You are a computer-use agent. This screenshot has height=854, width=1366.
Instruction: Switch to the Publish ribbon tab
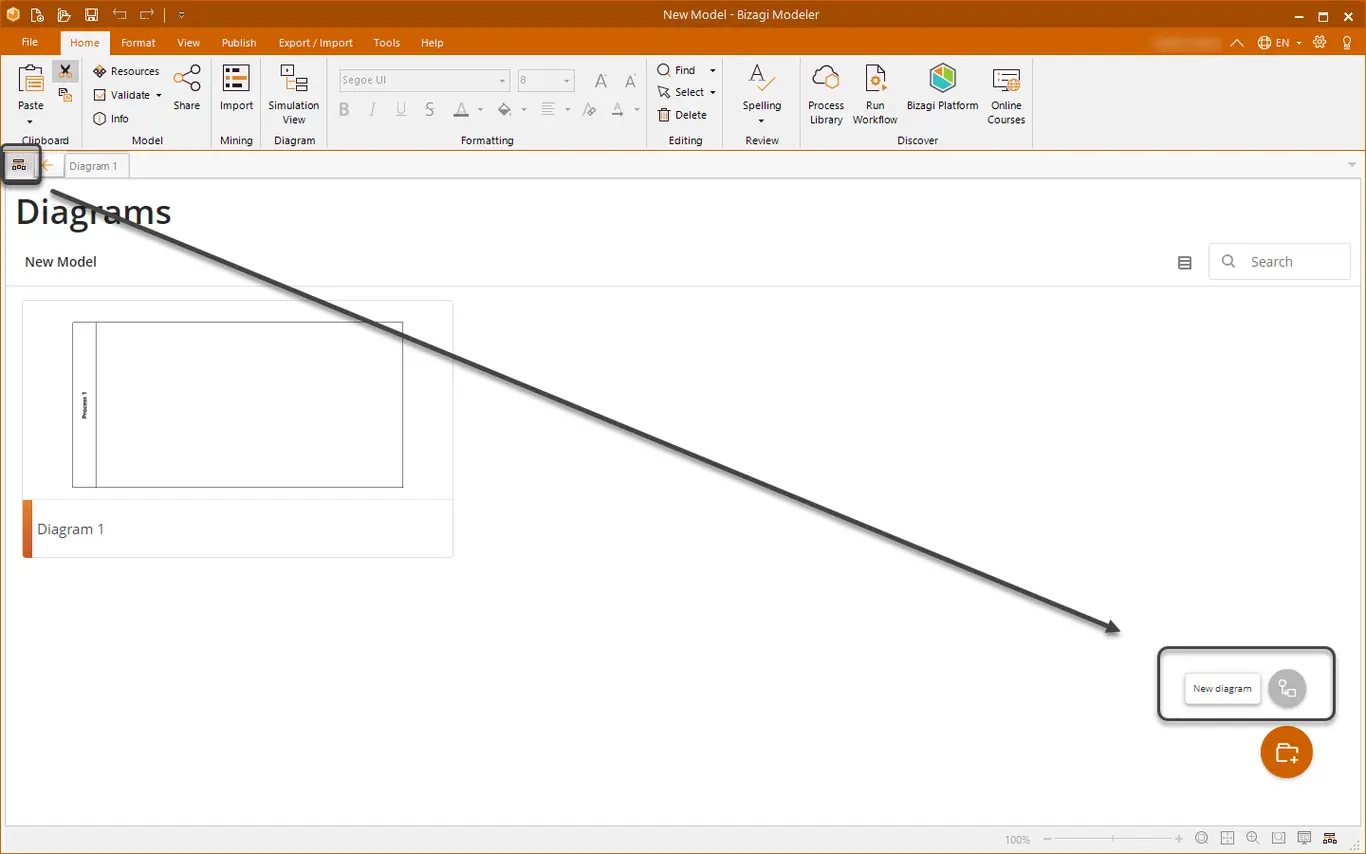tap(239, 43)
